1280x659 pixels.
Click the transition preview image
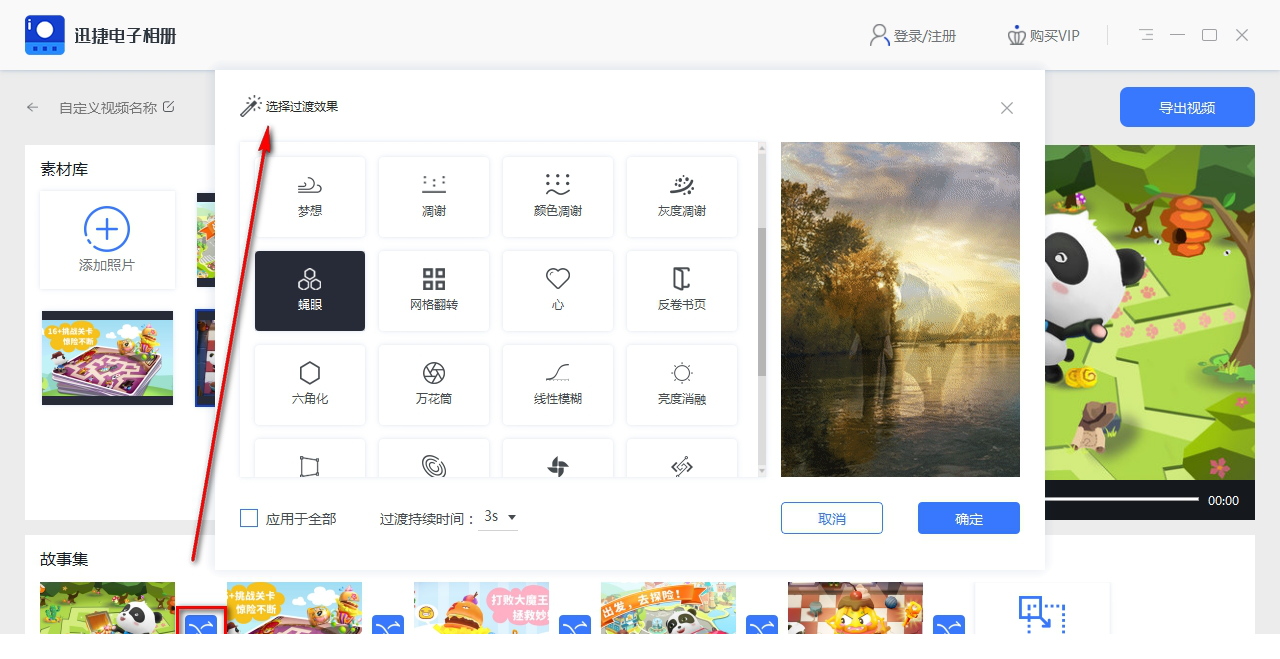(x=899, y=307)
